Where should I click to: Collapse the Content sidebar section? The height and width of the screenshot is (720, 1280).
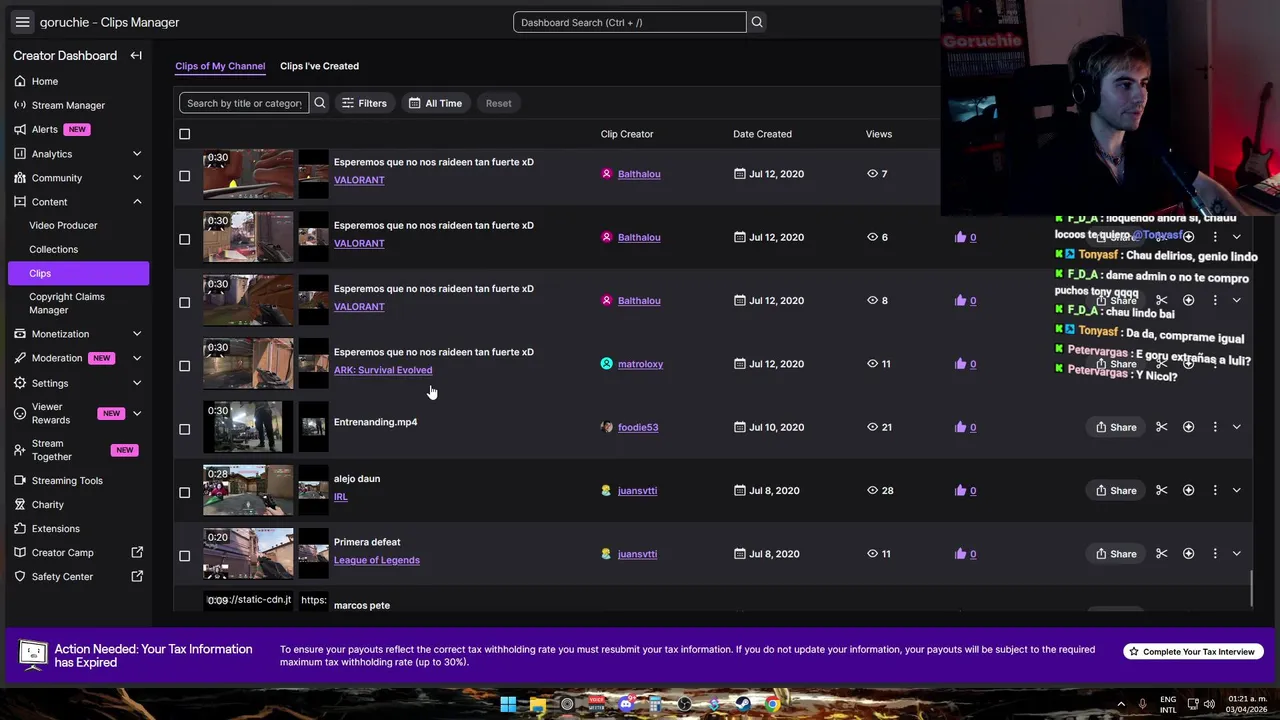(x=137, y=202)
